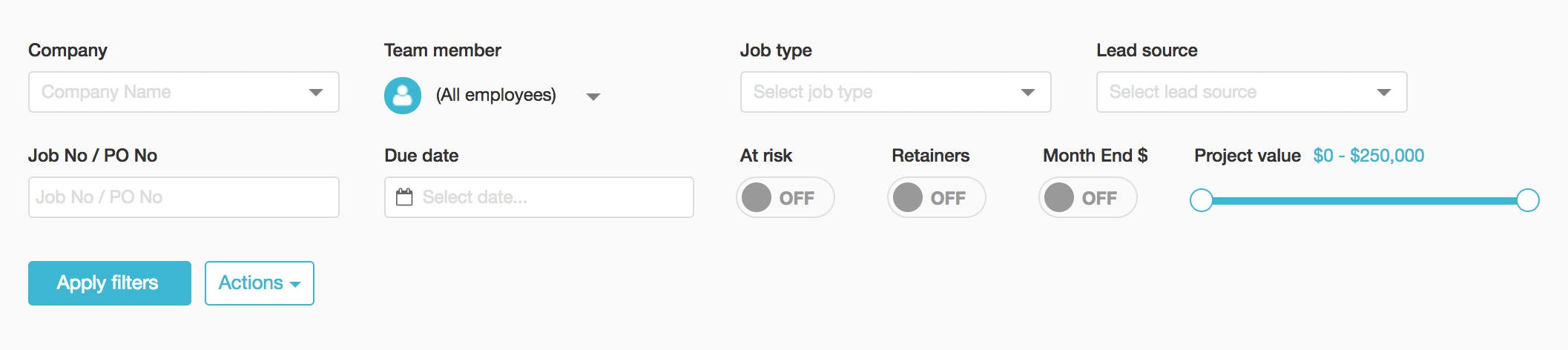Focus the Job No / PO No field
The height and width of the screenshot is (350, 1568).
[184, 197]
